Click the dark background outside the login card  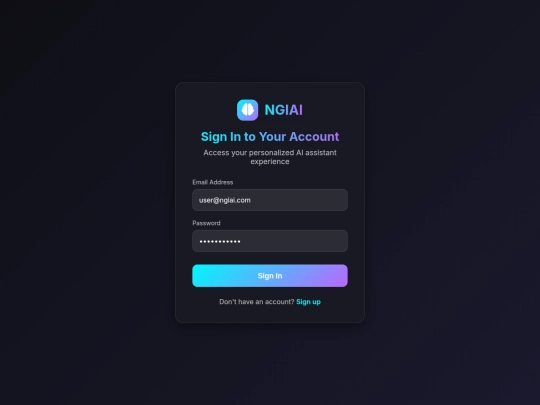(x=86, y=207)
